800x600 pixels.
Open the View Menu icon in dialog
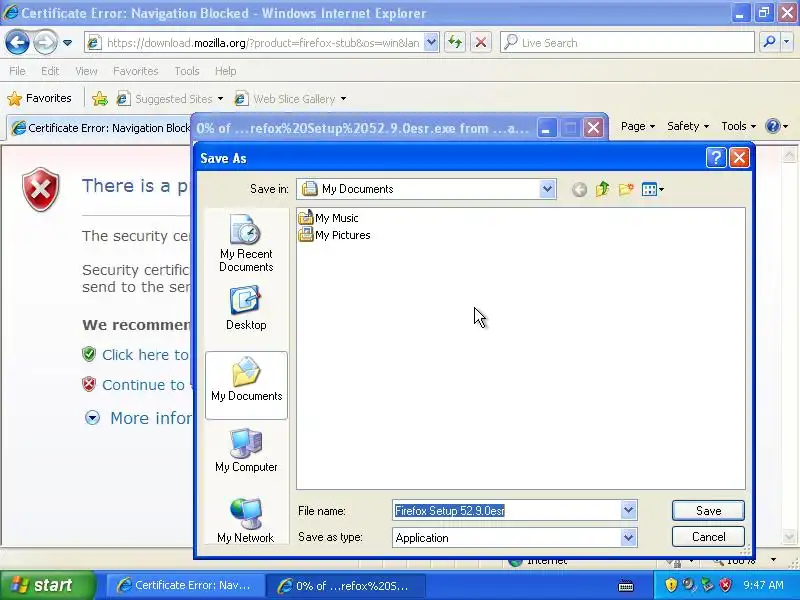tap(653, 190)
